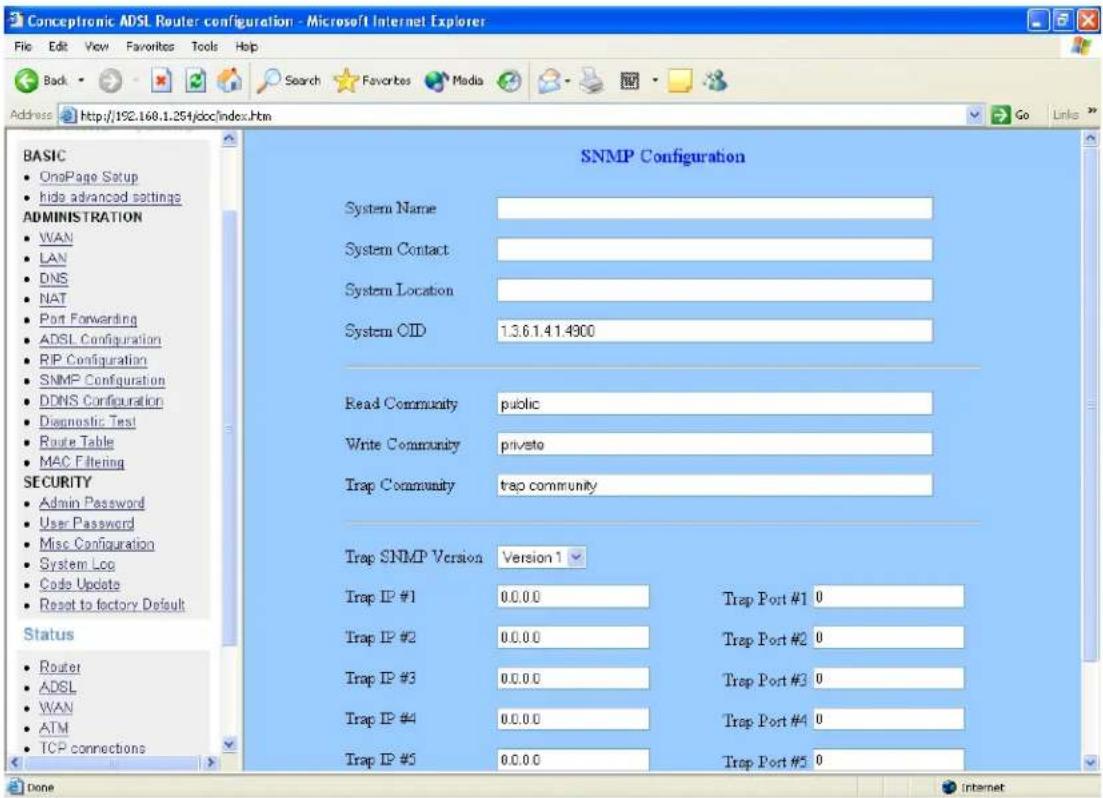Click main page scrollbar down arrow
Viewport: 1103px width, 798px height.
pyautogui.click(x=1090, y=761)
